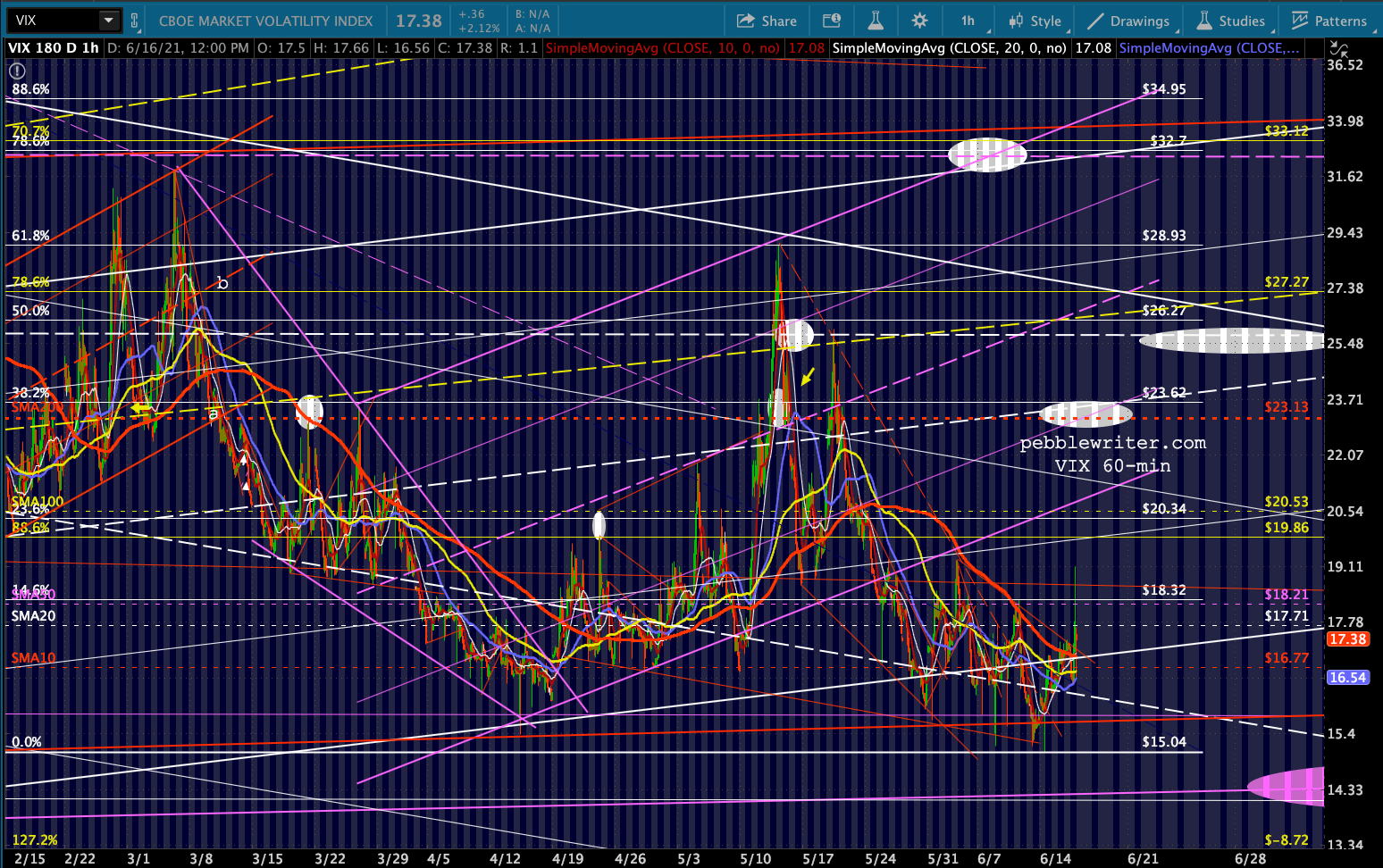This screenshot has height=868, width=1383.
Task: Click the red SMA10 chart label
Action: 33,658
